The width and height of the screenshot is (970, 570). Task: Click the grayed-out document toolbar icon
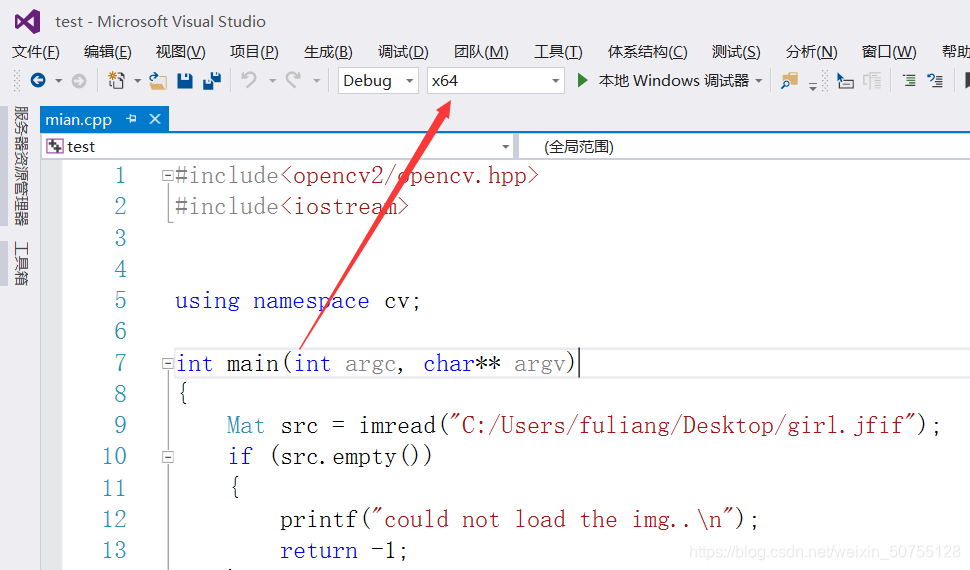872,81
